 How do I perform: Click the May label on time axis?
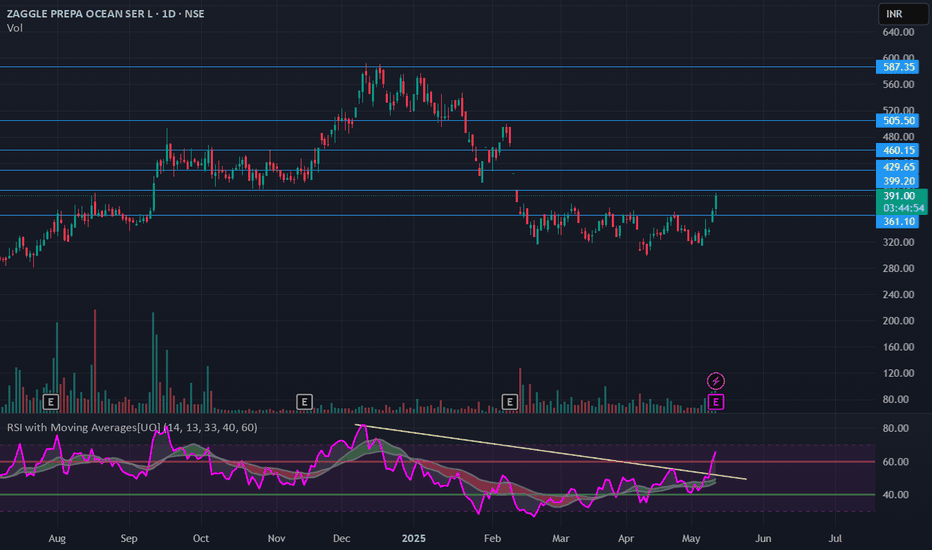tap(691, 539)
